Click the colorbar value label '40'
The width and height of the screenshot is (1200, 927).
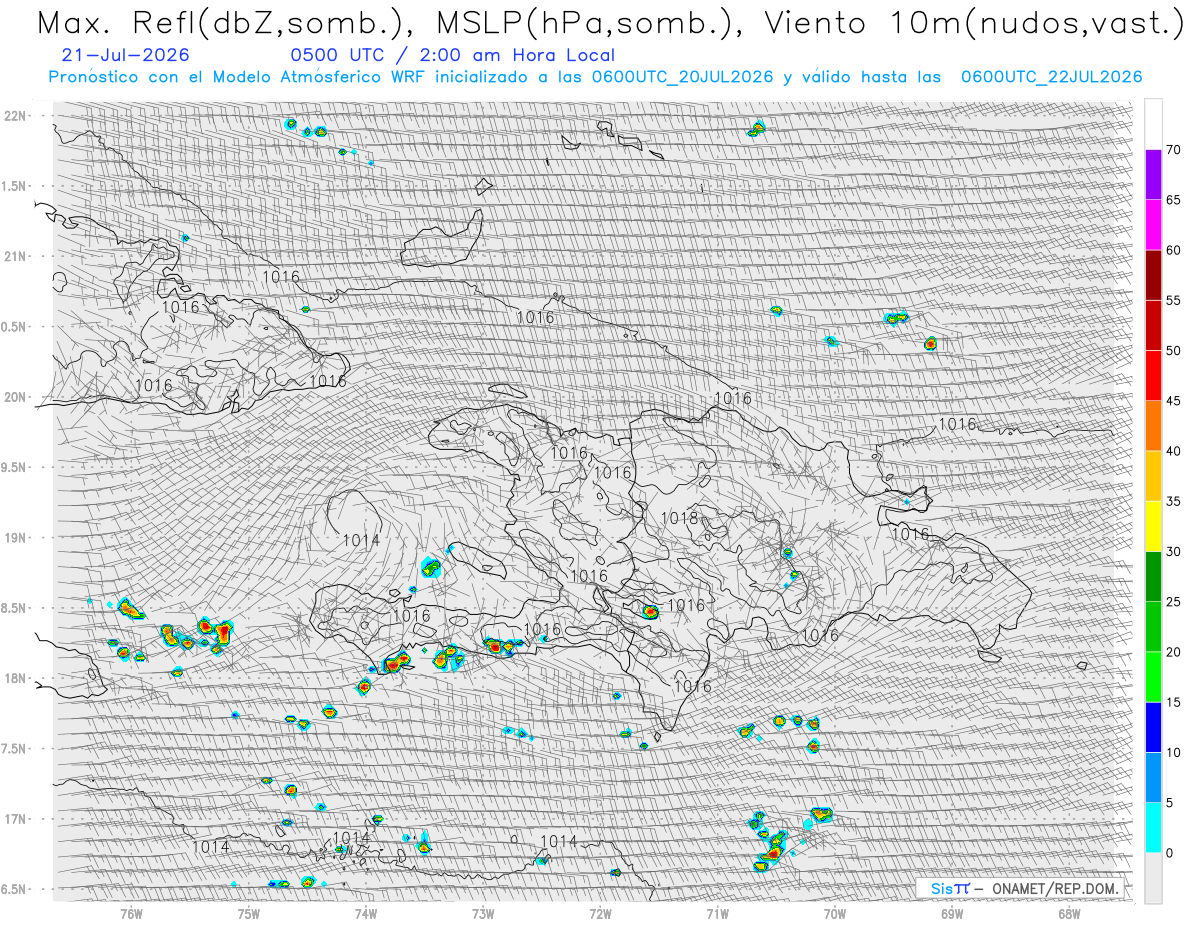pos(1173,451)
